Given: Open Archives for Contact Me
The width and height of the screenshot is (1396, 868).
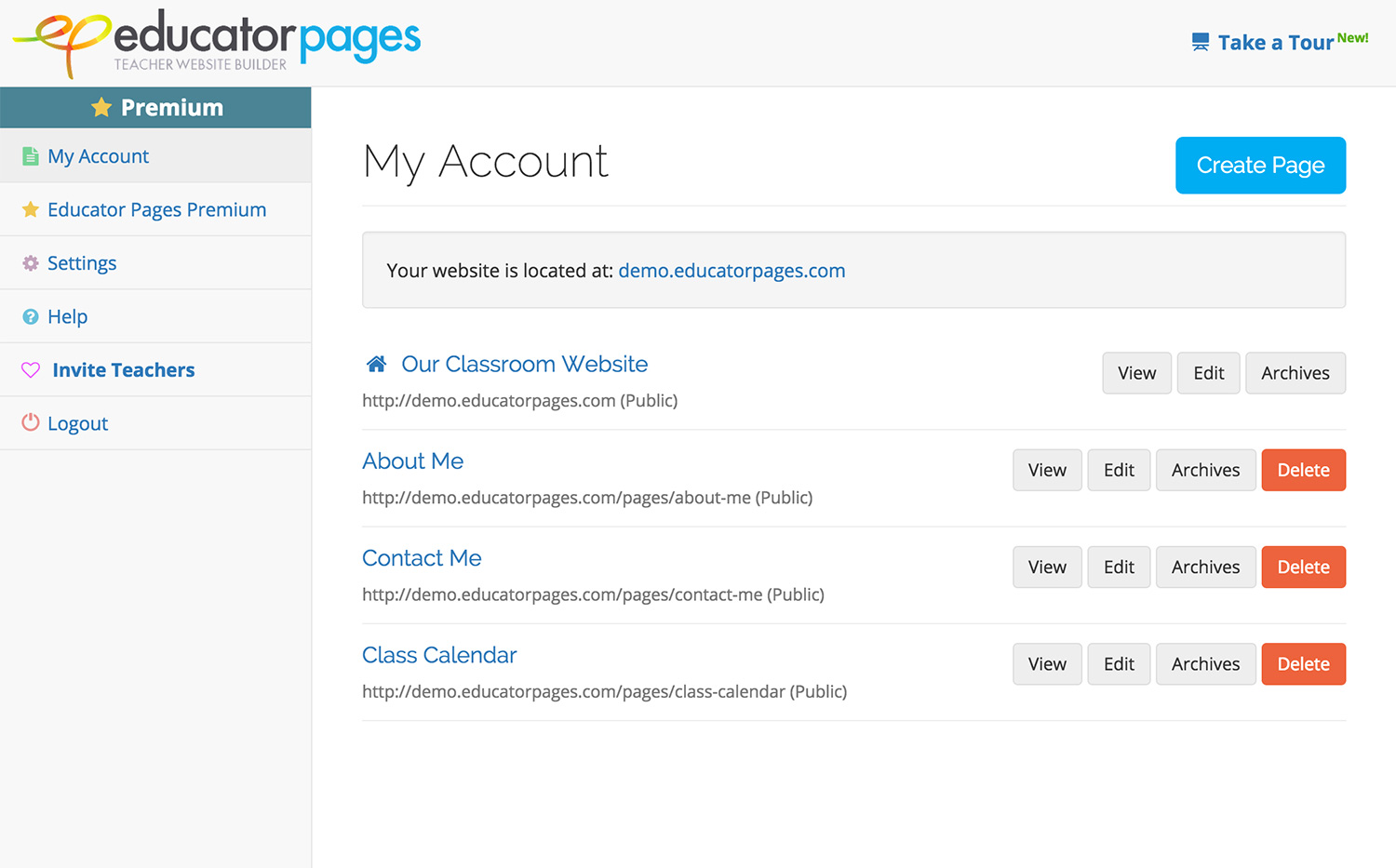Looking at the screenshot, I should pyautogui.click(x=1205, y=567).
